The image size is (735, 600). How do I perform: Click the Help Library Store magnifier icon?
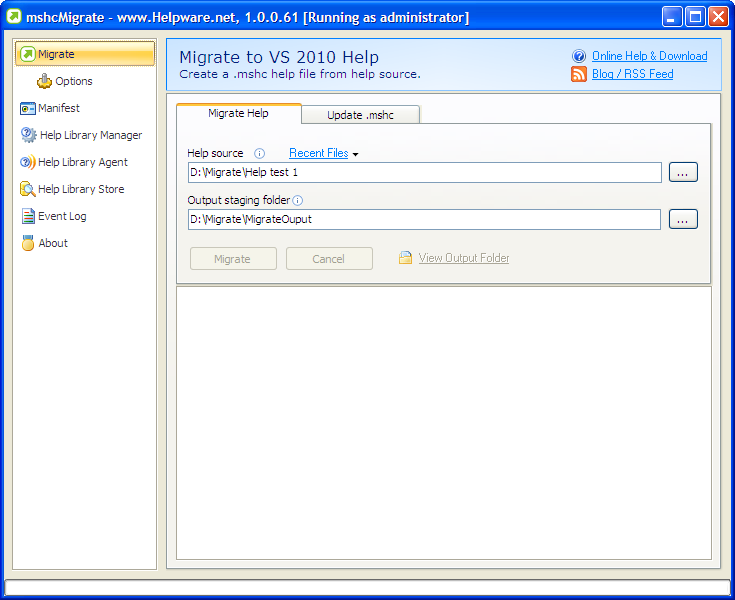tap(28, 189)
